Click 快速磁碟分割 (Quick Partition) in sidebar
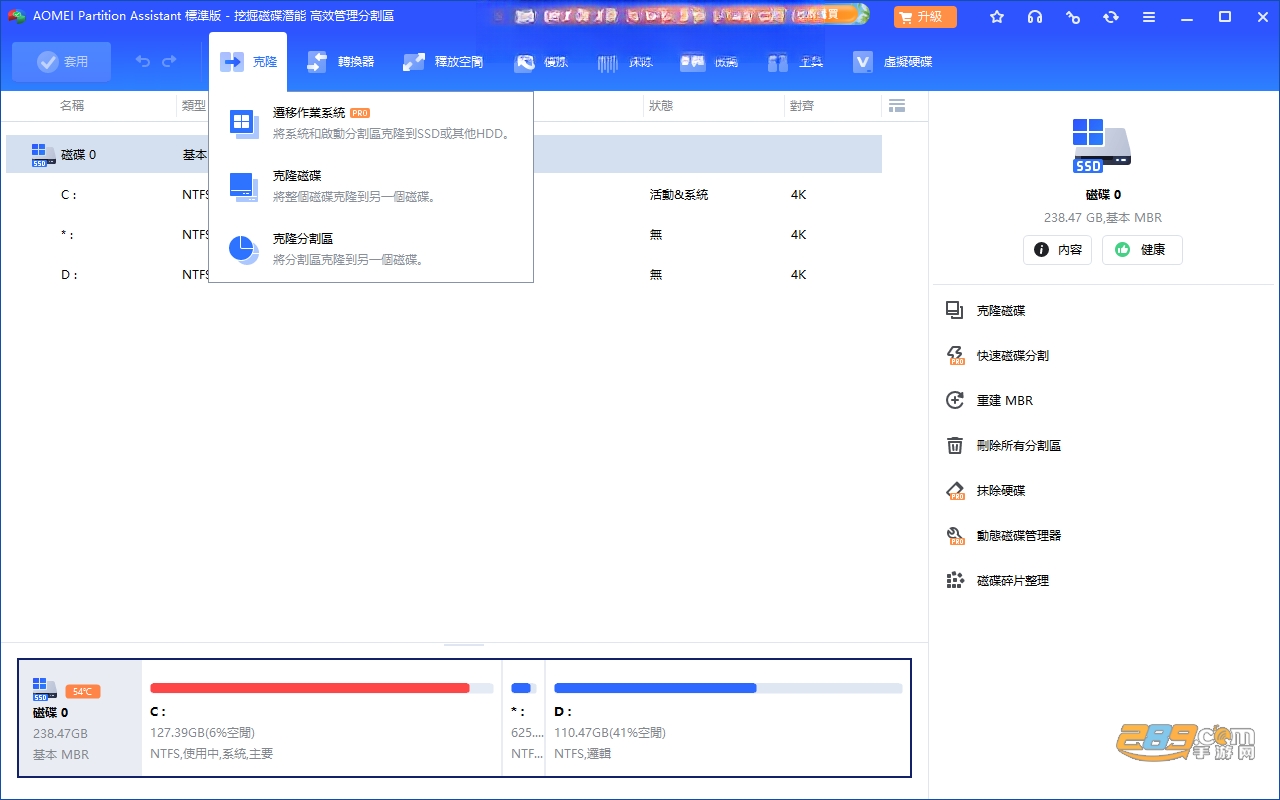This screenshot has height=800, width=1280. pos(1013,356)
